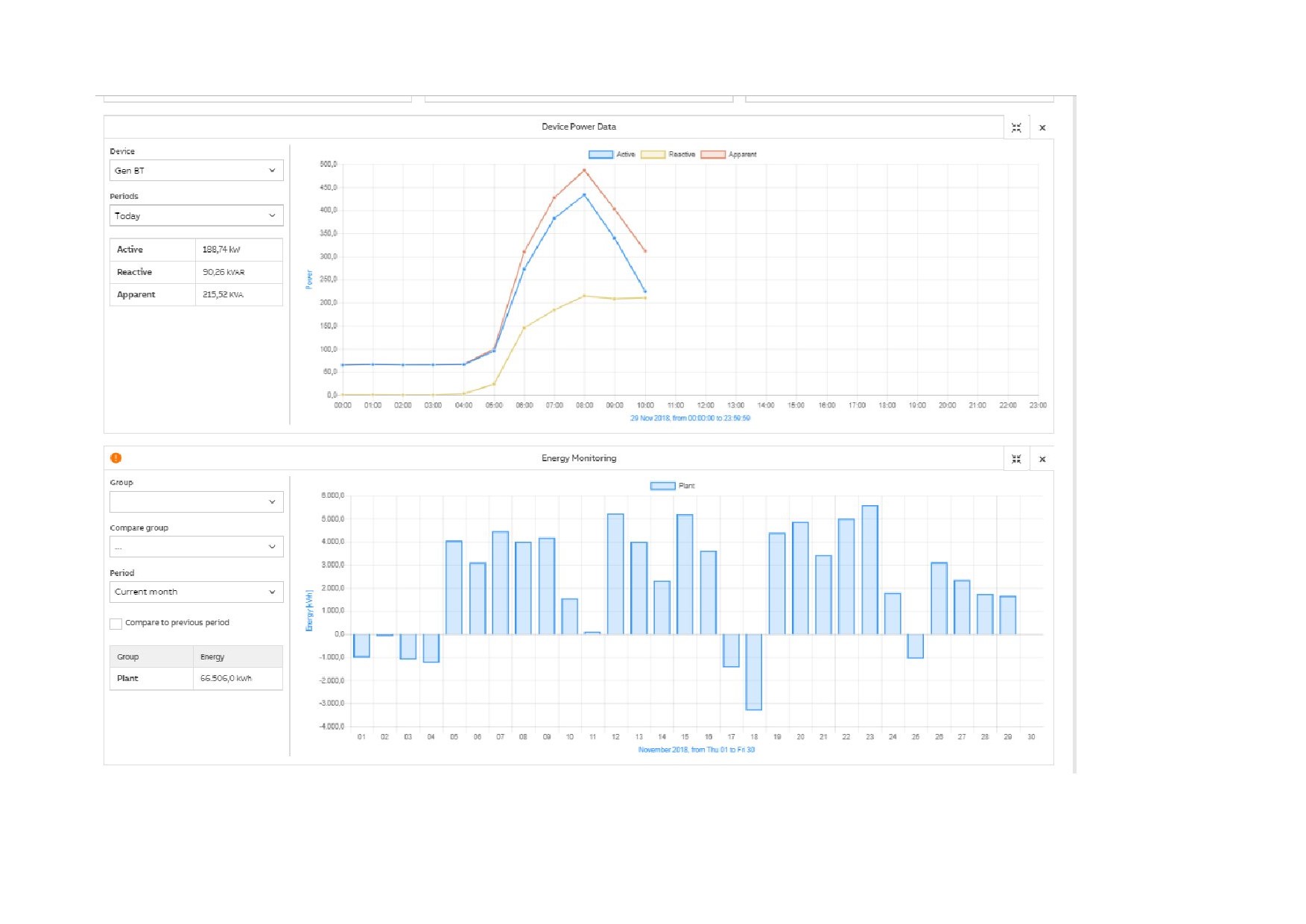1306x924 pixels.
Task: Click the Apparent value 215,52 kVA
Action: 223,294
